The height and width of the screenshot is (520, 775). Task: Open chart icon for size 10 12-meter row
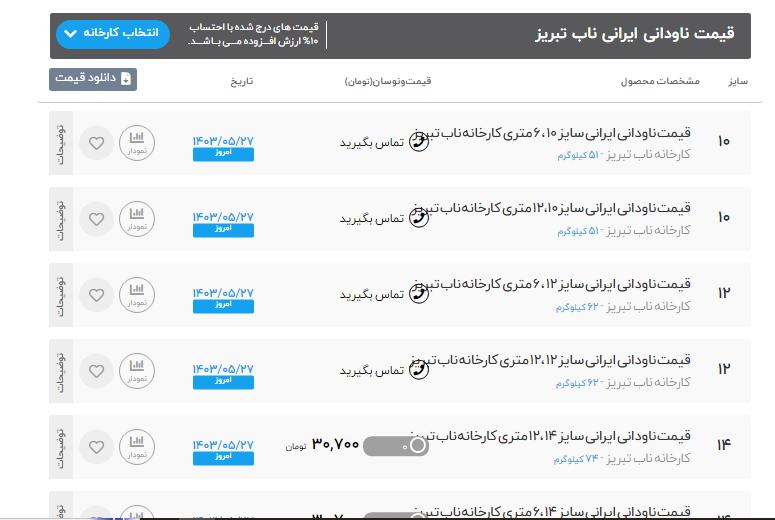click(x=137, y=218)
